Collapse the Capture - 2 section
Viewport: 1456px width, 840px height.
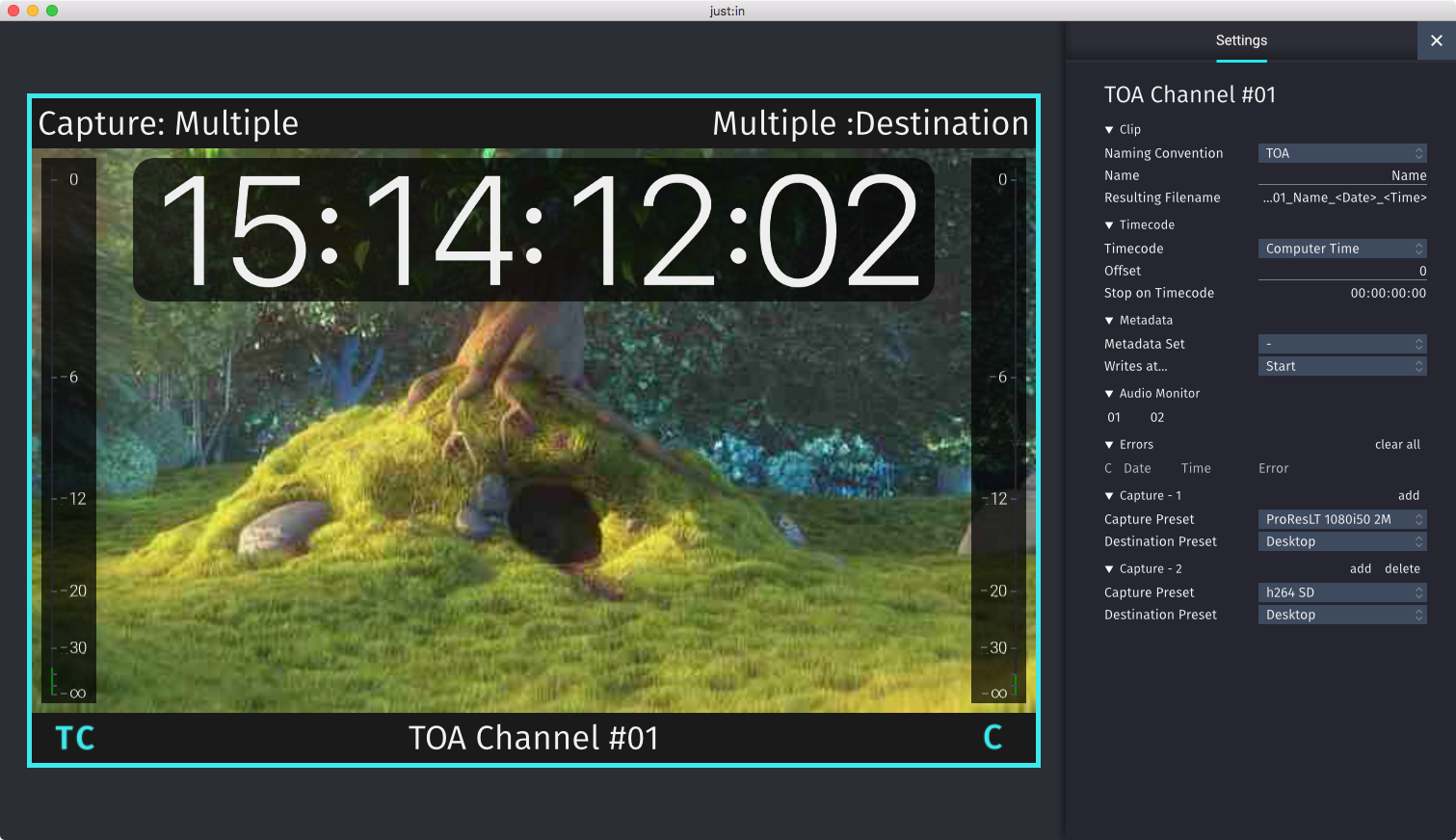coord(1109,569)
